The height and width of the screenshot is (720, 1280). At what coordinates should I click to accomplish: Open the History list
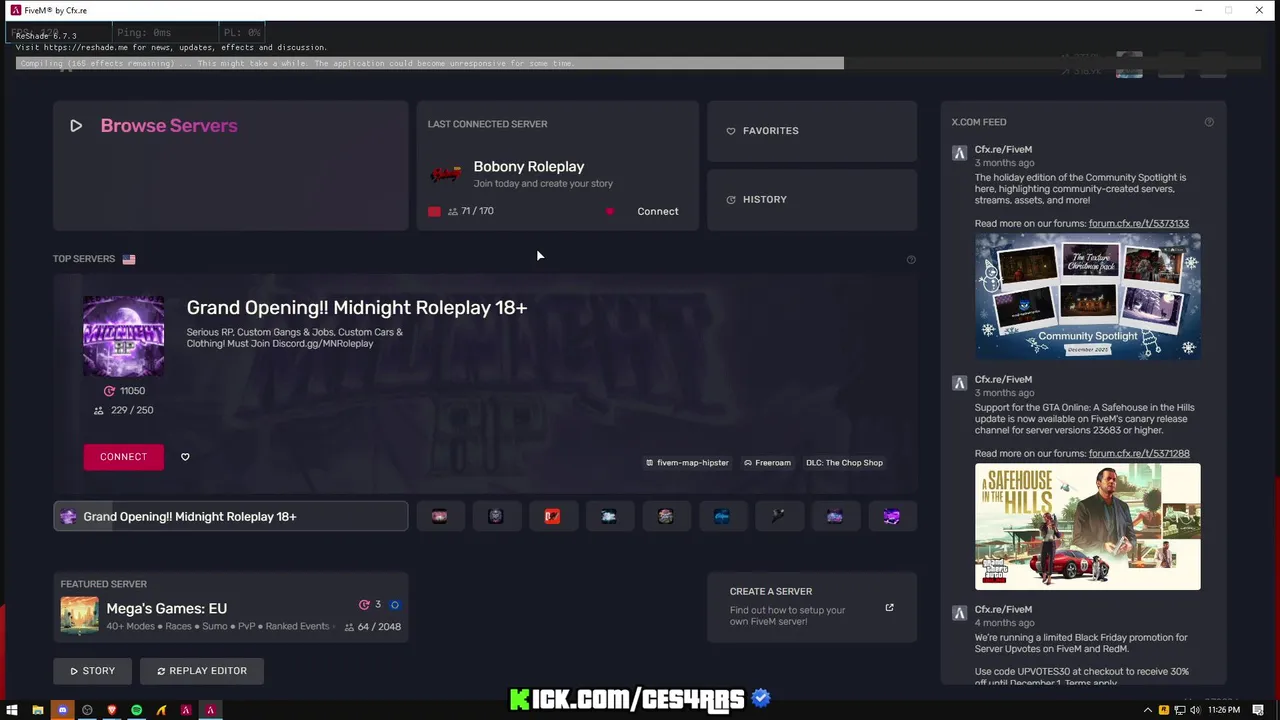(812, 200)
